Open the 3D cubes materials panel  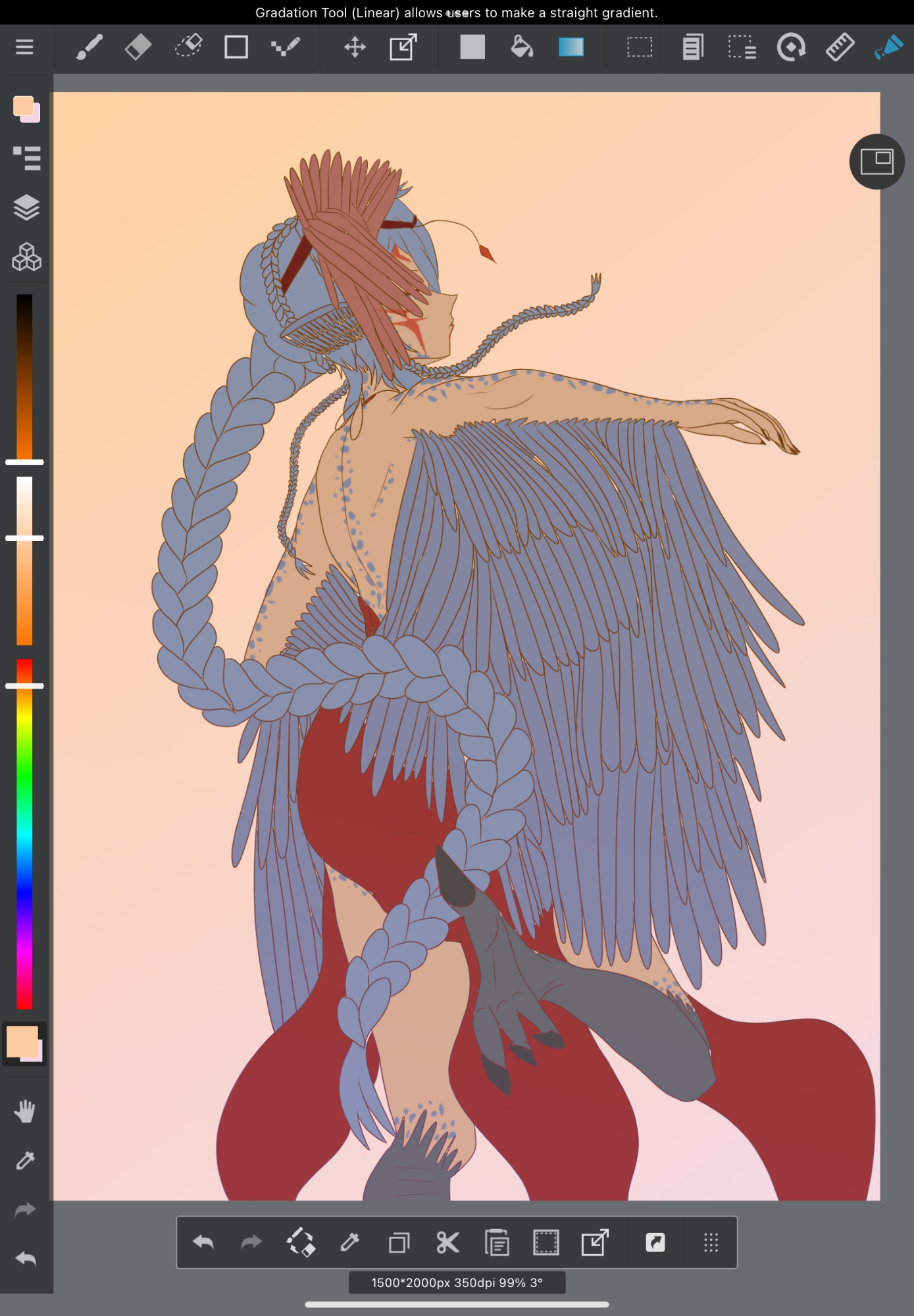pyautogui.click(x=26, y=257)
